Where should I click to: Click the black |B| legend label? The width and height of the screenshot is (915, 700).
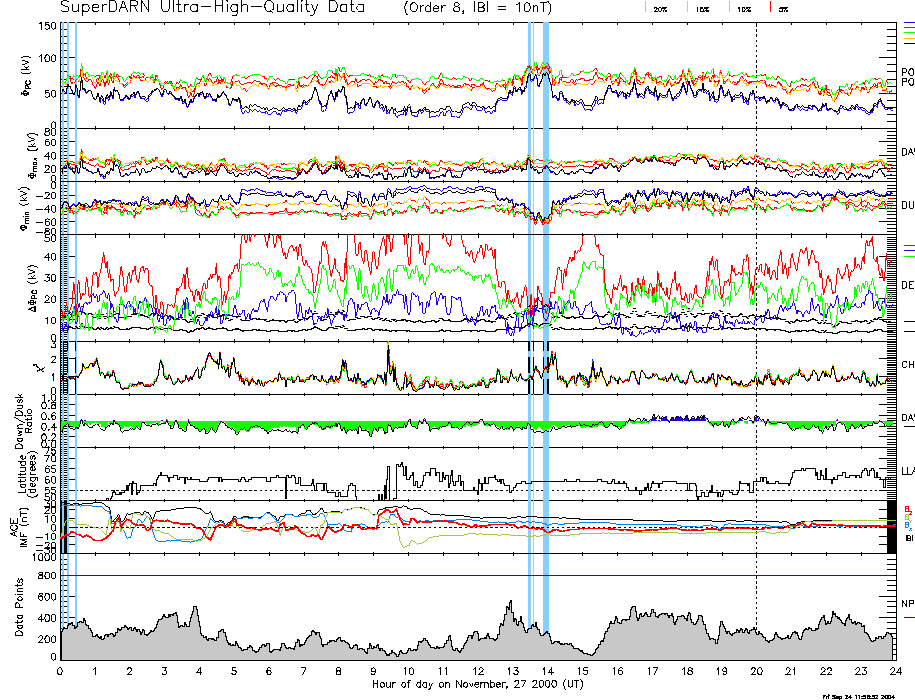pyautogui.click(x=907, y=538)
